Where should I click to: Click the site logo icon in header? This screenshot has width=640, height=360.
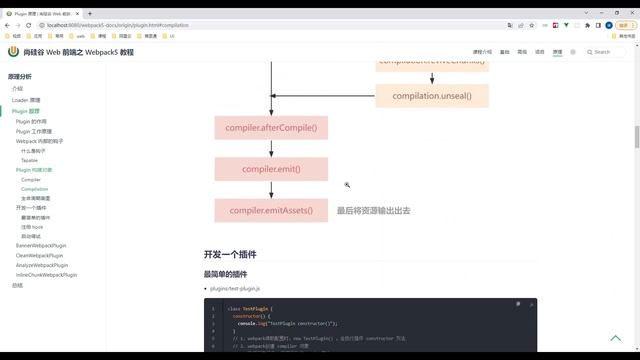pos(13,51)
